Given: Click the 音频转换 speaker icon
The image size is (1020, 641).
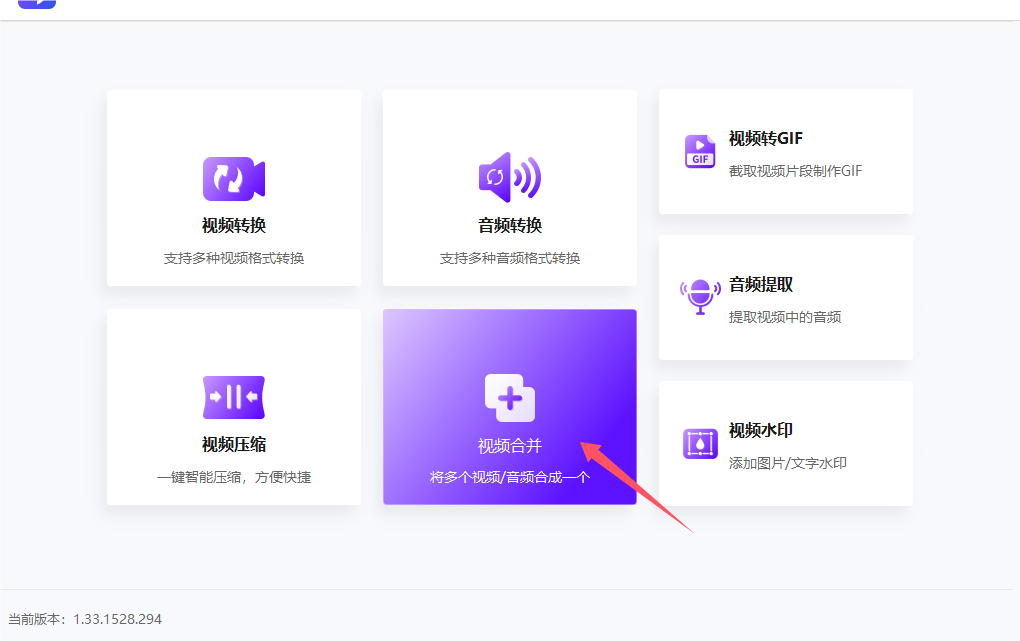Looking at the screenshot, I should coord(509,177).
